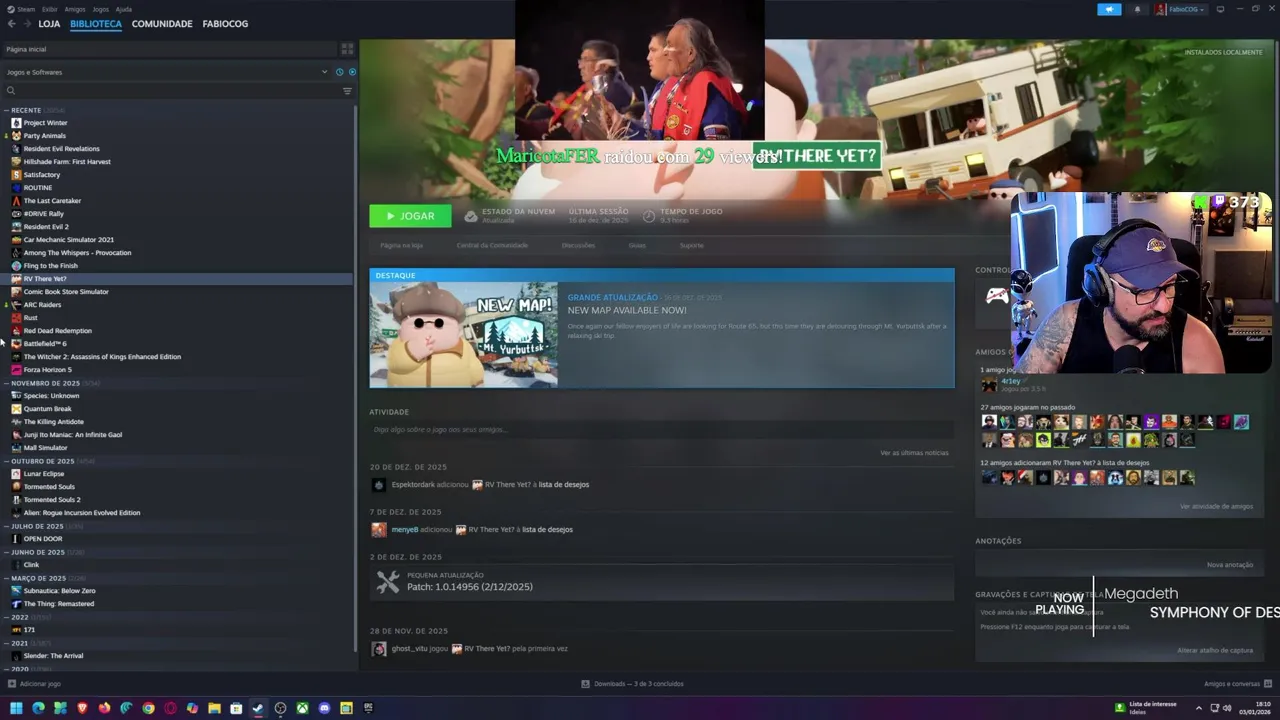
Task: Select Quantum Break in the library list
Action: coord(47,409)
